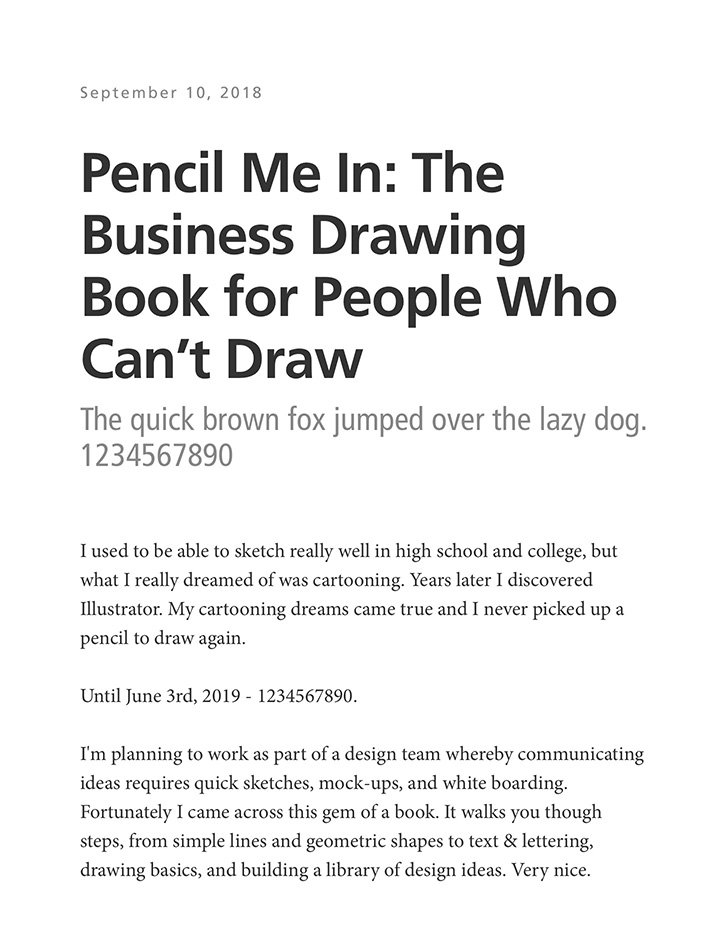Screen dimensions: 720x940
Task: Click the gray subtitle about the quick brown fox
Action: click(363, 419)
